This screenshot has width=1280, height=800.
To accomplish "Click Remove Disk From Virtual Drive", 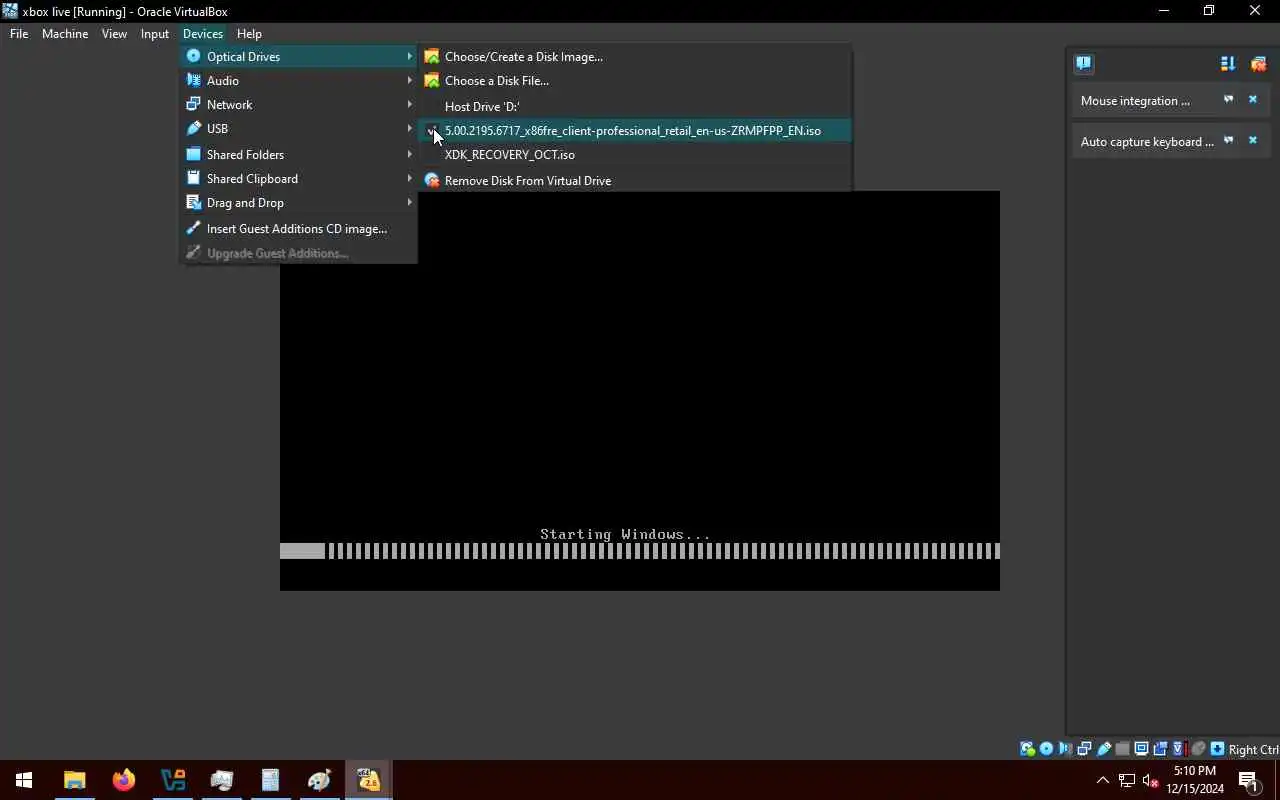I will (x=635, y=180).
